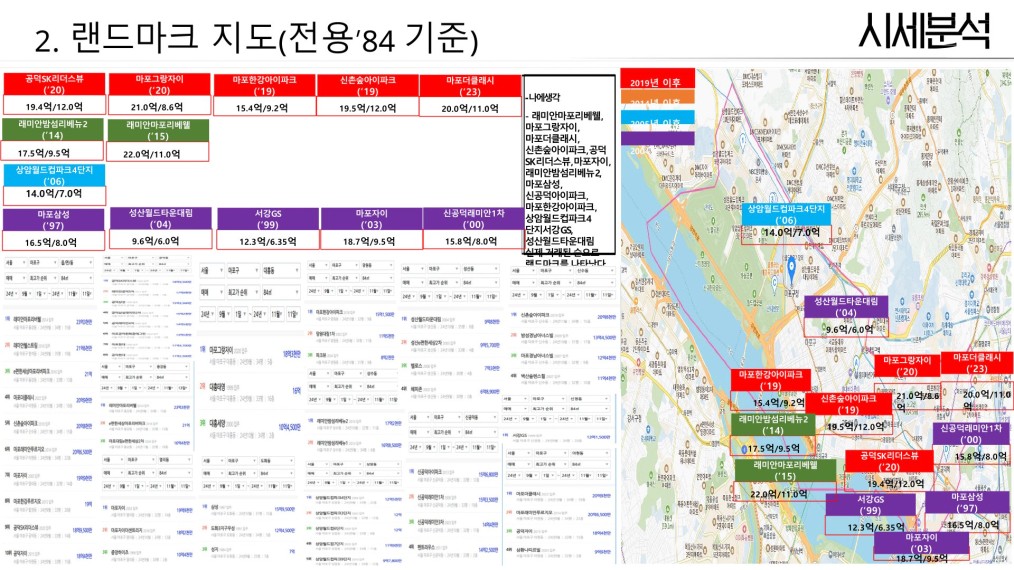
Task: Click the 시세분석 logo in the header
Action: (x=924, y=34)
